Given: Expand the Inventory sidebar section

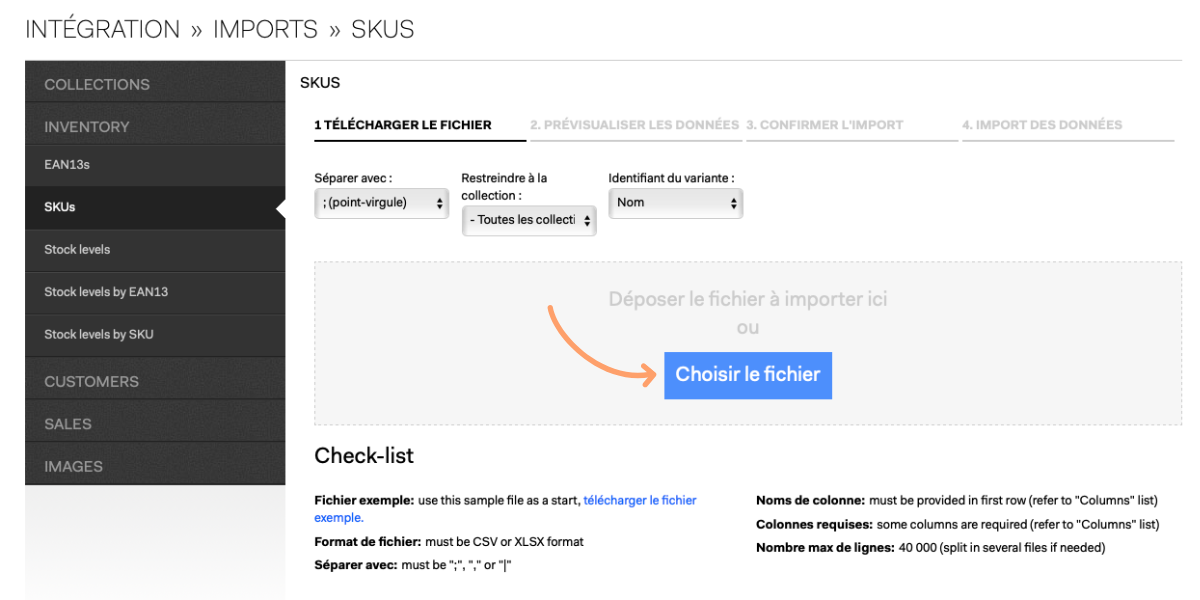Looking at the screenshot, I should tap(155, 126).
